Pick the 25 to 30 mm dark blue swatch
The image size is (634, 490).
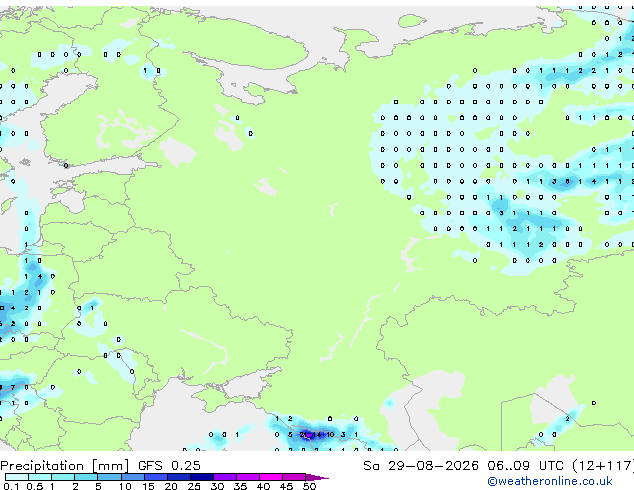(x=202, y=477)
